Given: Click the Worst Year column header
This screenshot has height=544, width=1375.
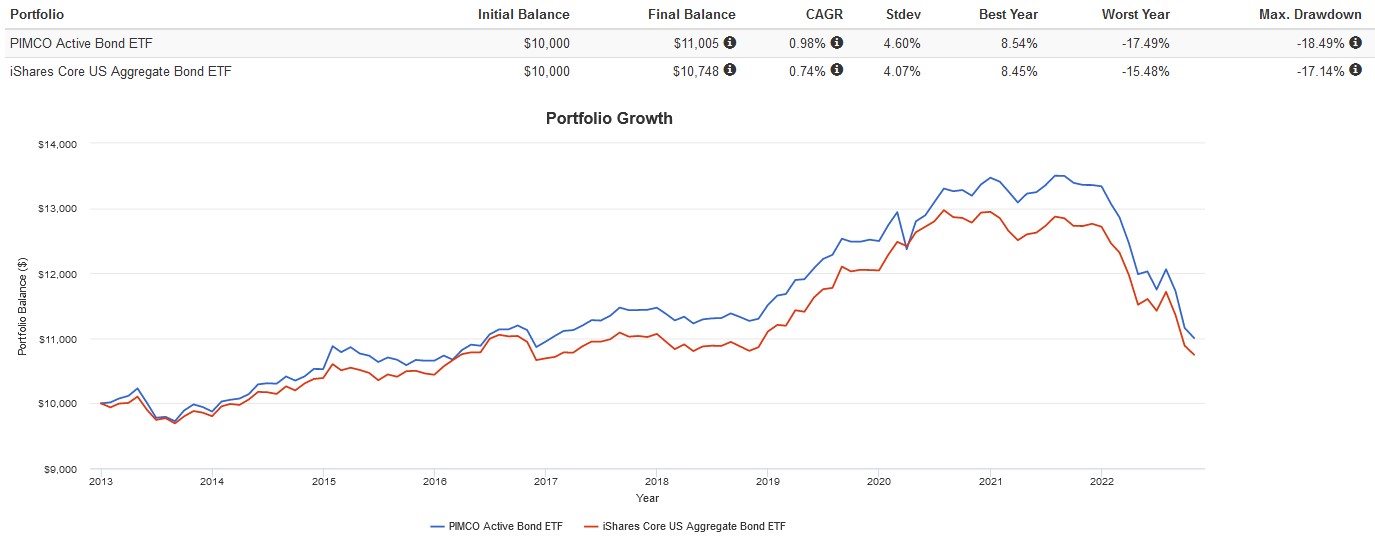Looking at the screenshot, I should coord(1135,15).
